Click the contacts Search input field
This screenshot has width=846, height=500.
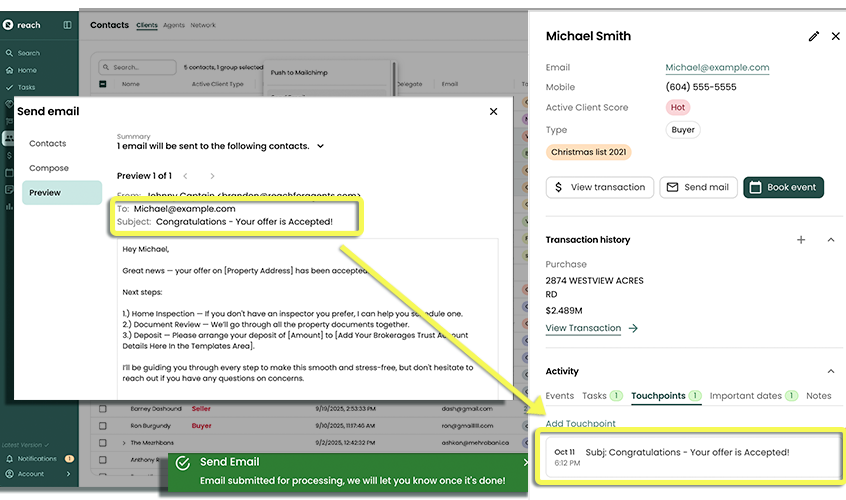pyautogui.click(x=138, y=68)
